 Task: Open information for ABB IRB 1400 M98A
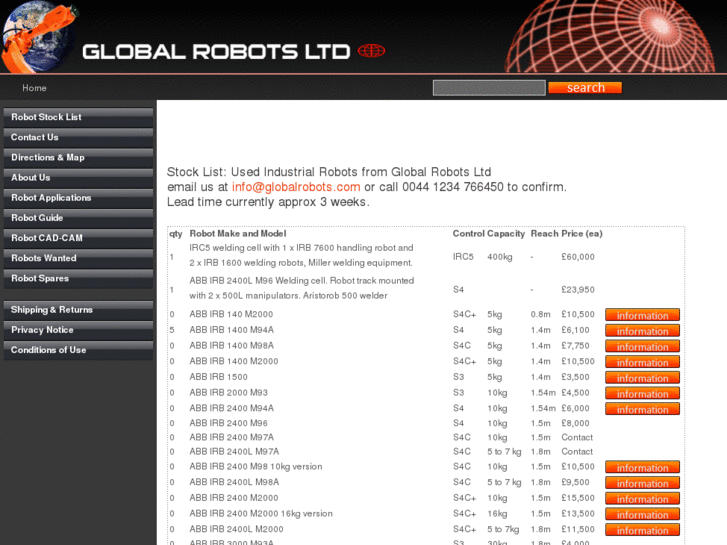point(642,346)
